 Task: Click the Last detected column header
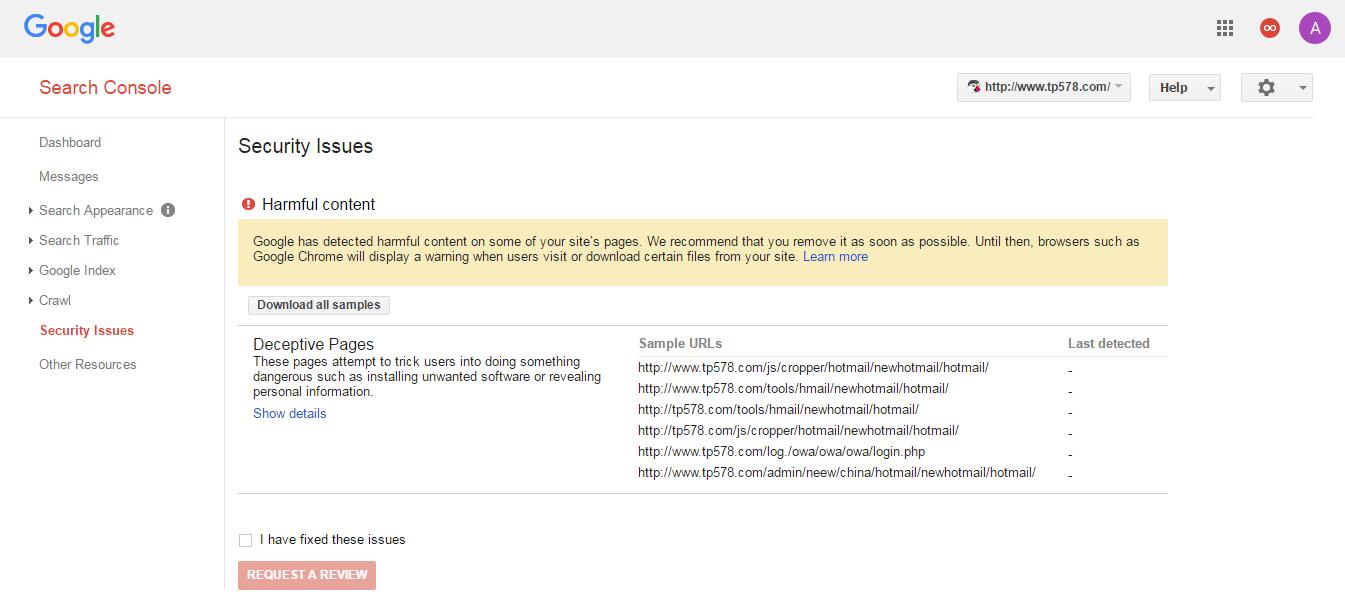1108,343
